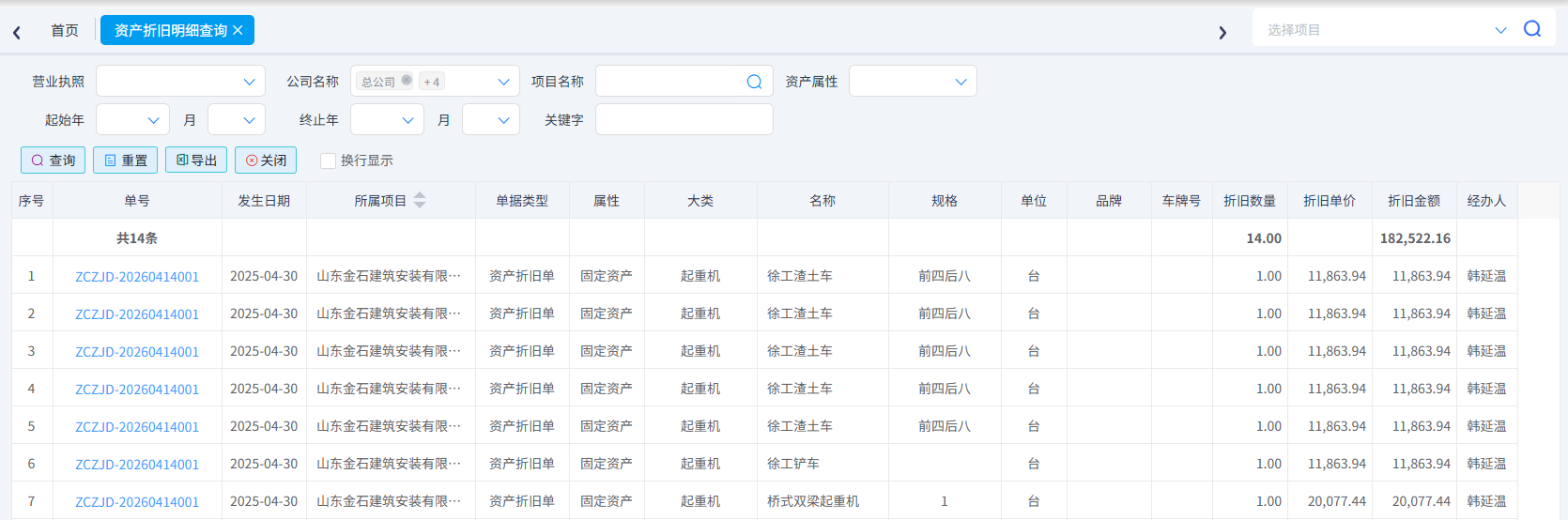Open ZCZJD-20260414001 link in row 1
This screenshot has width=1568, height=520.
137,276
